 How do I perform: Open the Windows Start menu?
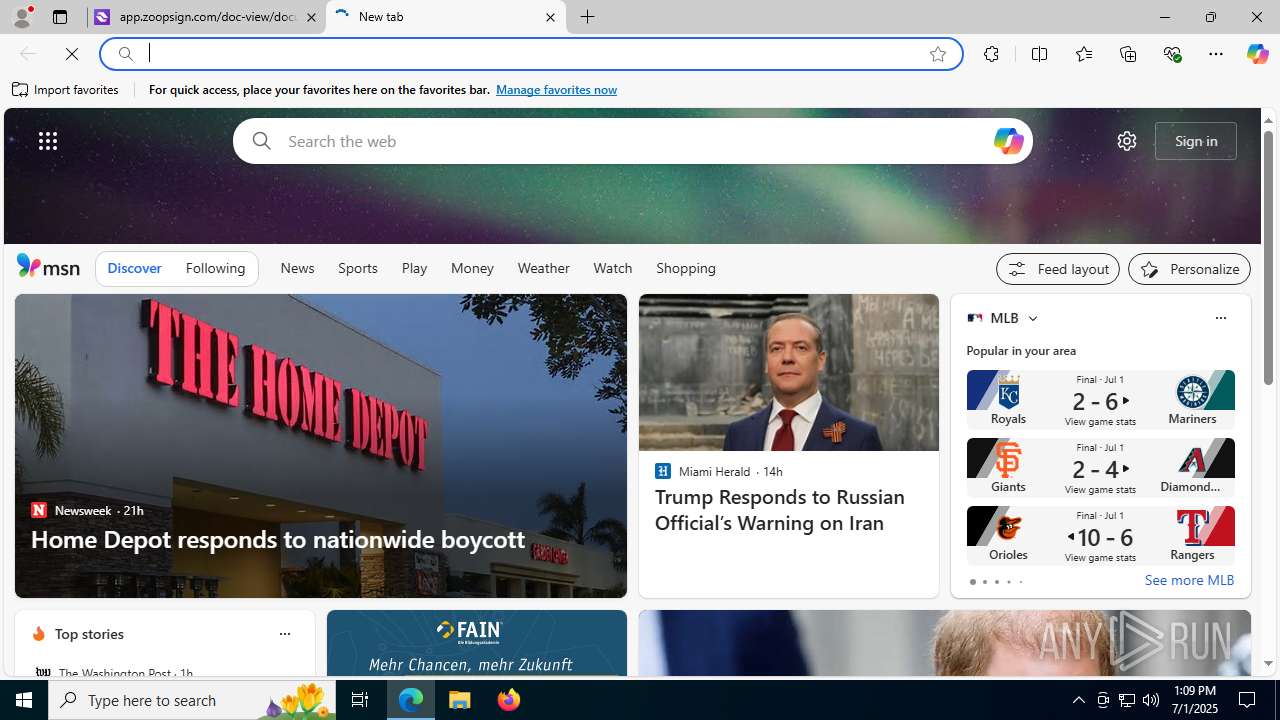pos(24,700)
